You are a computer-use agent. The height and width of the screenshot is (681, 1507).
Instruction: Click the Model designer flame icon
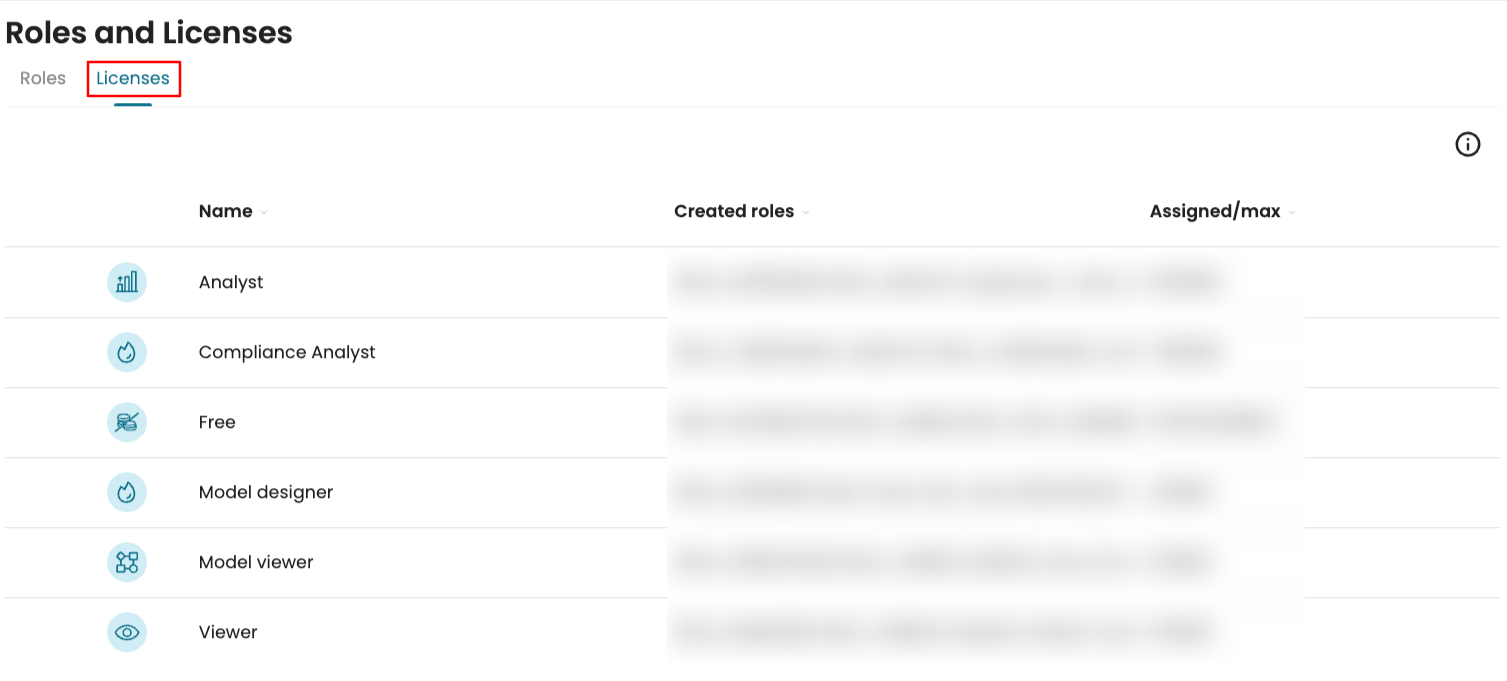pyautogui.click(x=127, y=492)
